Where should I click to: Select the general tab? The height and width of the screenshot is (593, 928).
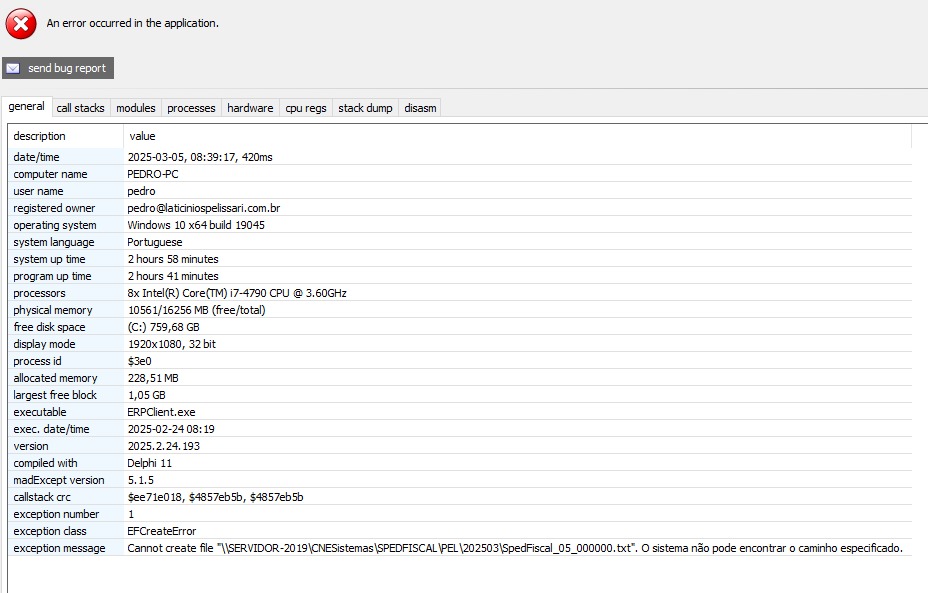(26, 107)
